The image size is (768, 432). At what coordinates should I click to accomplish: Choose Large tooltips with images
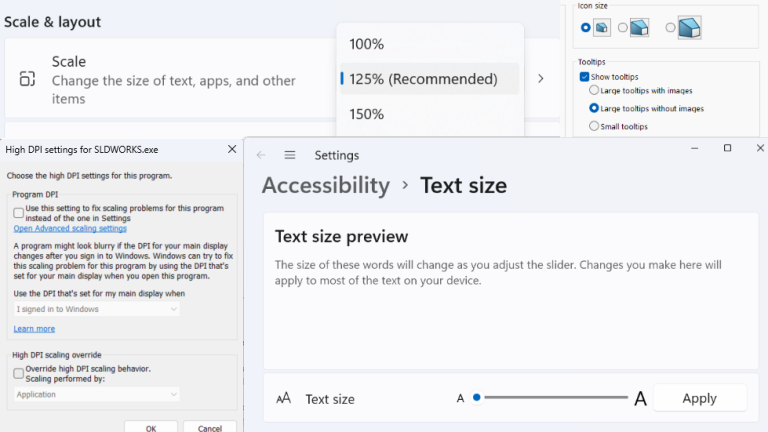[x=594, y=90]
